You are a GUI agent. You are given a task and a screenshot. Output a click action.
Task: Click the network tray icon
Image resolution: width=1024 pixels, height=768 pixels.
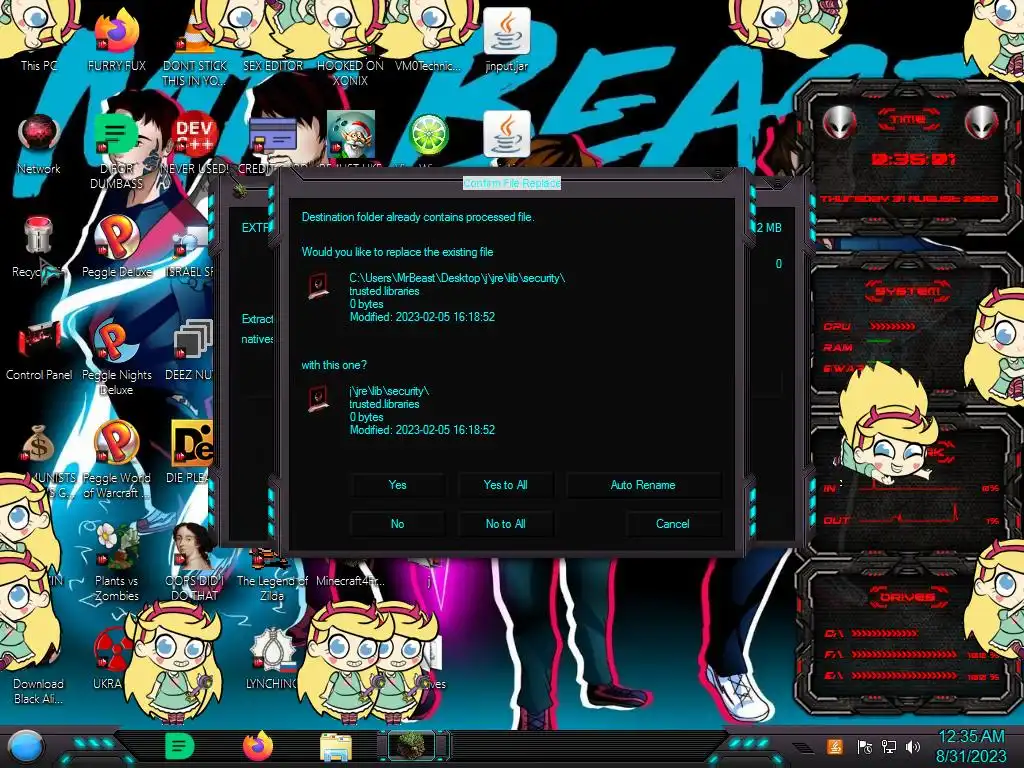(888, 746)
